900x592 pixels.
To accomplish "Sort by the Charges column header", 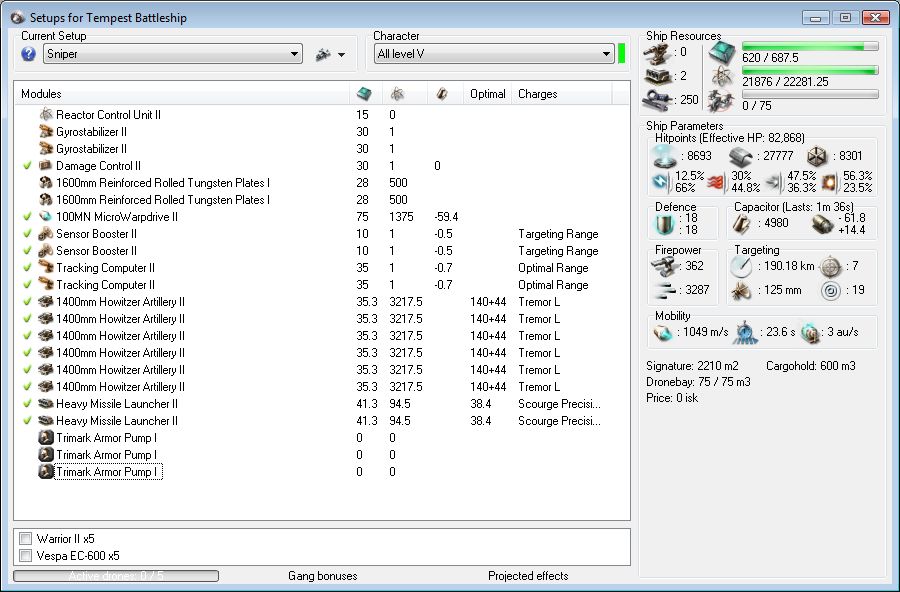I will [537, 94].
